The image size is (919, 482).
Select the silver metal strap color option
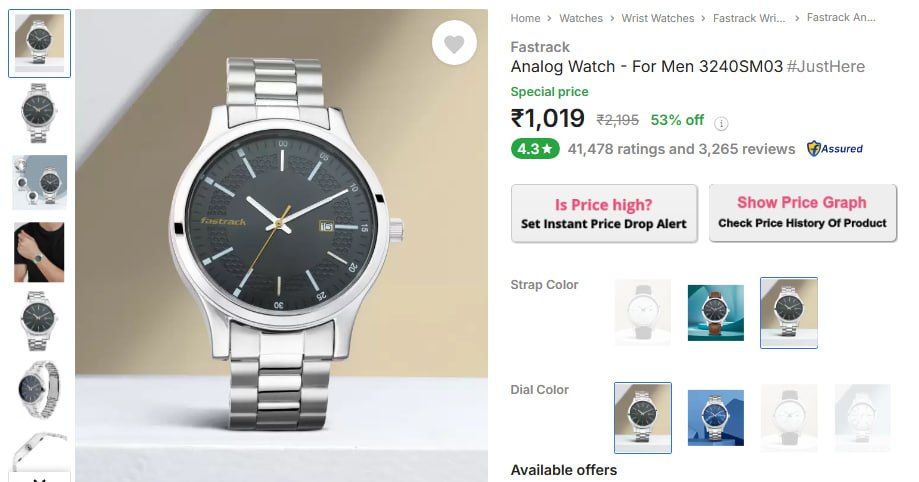tap(789, 313)
